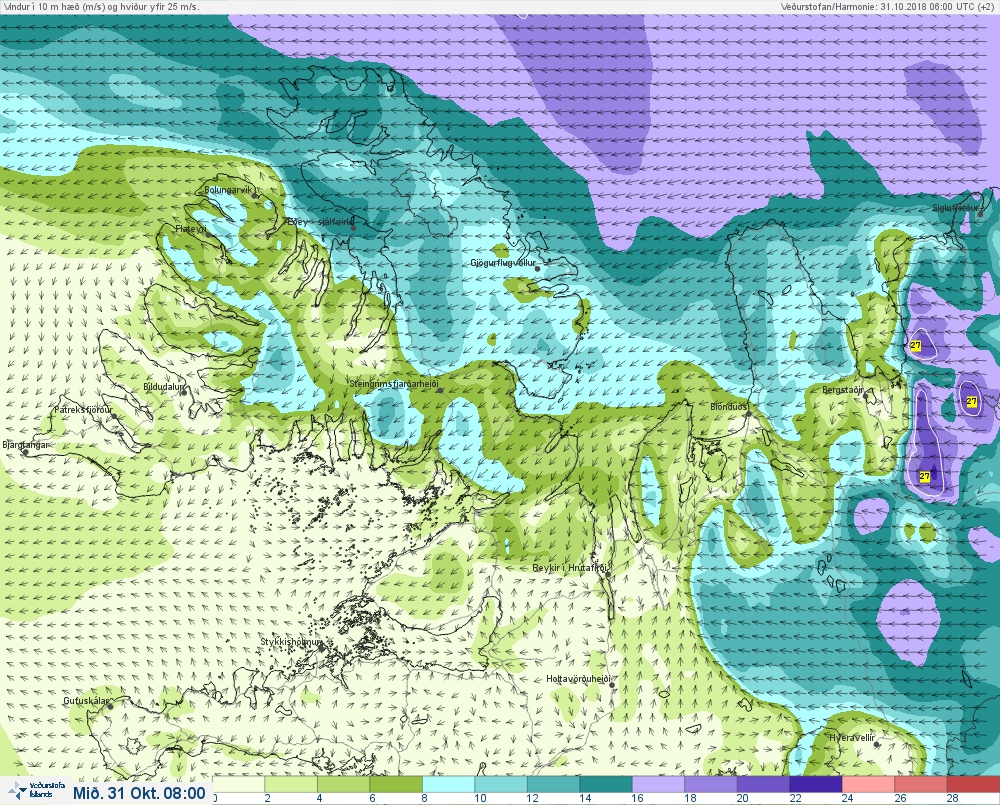Screen dimensions: 1000x805
Task: Select the Gjögurflugvöllur station marker
Action: 538,269
